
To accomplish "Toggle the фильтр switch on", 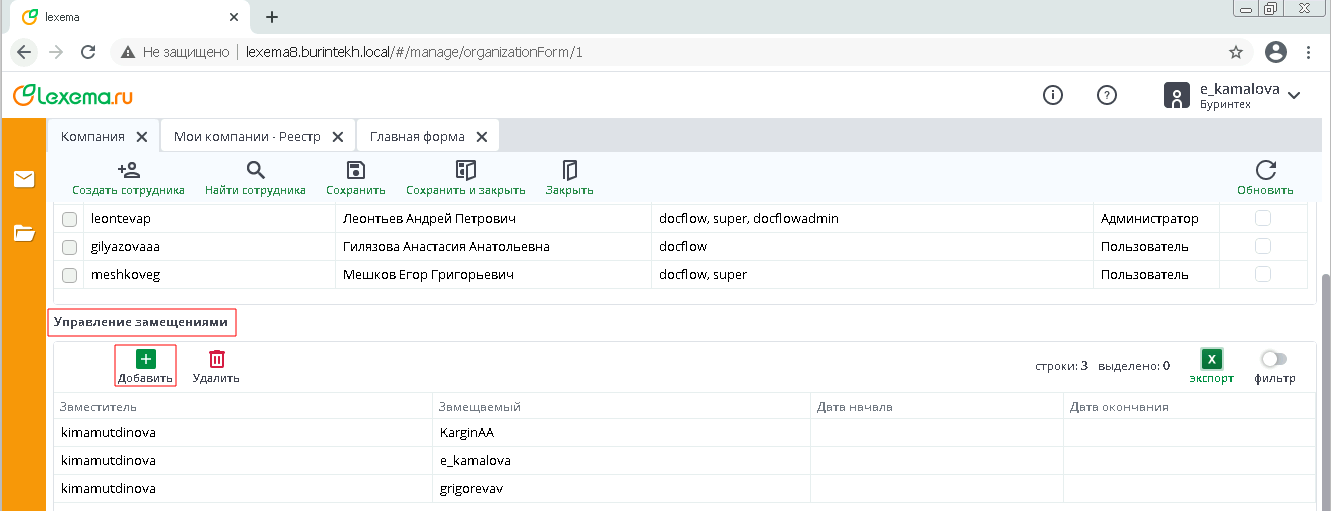I will click(x=1274, y=359).
